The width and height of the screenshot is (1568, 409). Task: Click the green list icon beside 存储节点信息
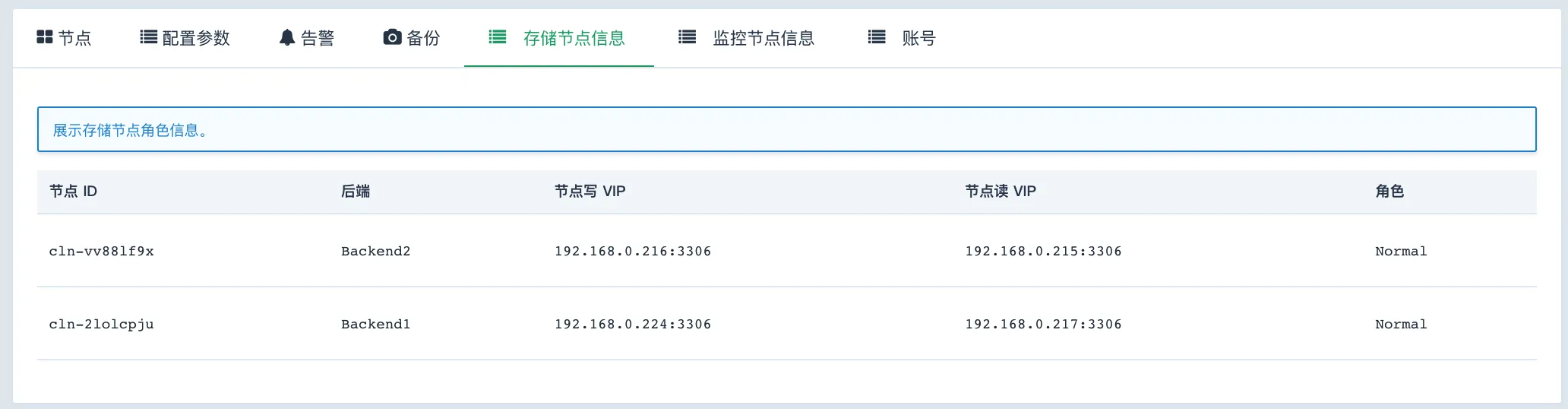498,36
